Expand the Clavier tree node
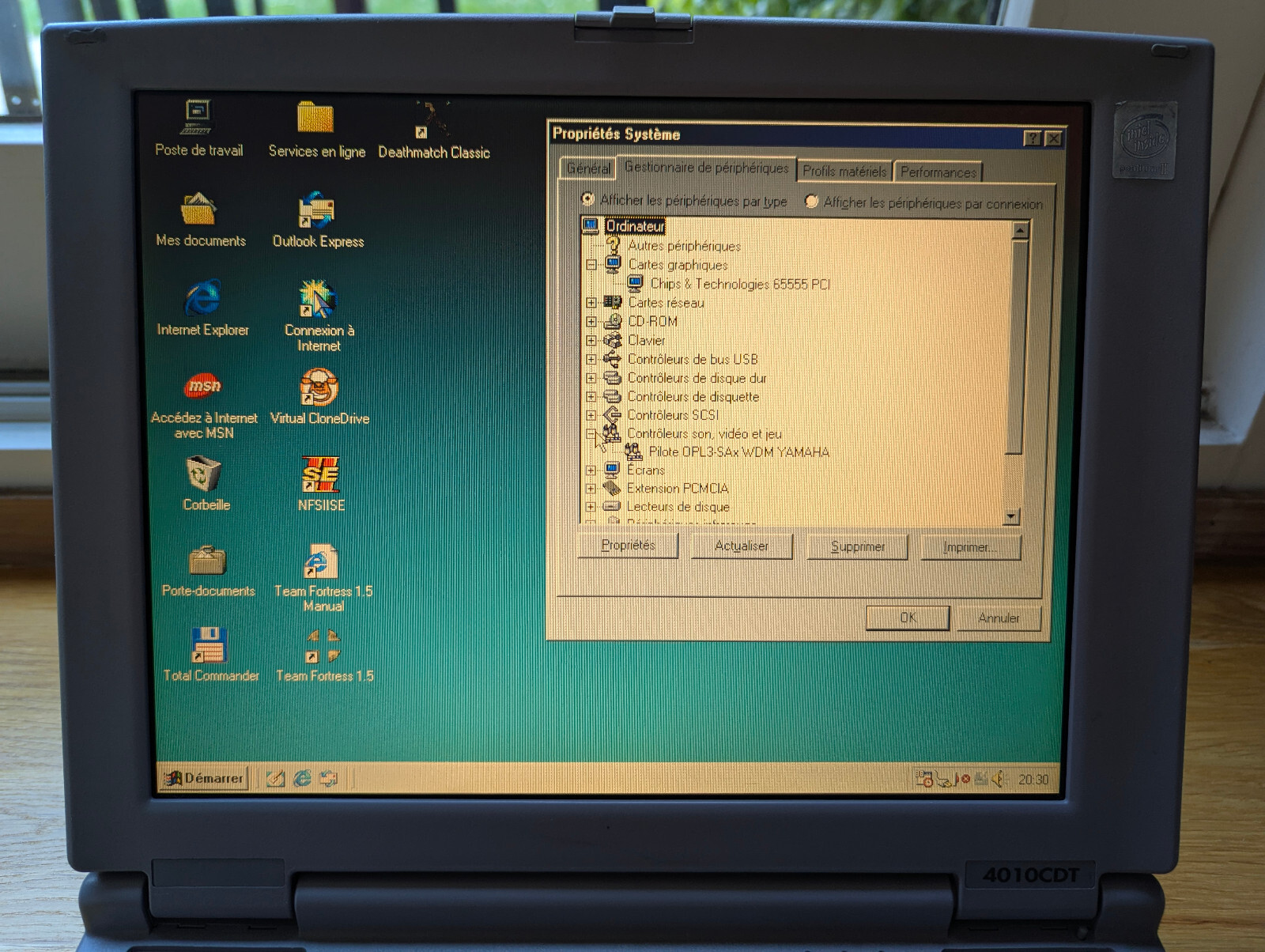This screenshot has height=952, width=1265. (x=591, y=341)
